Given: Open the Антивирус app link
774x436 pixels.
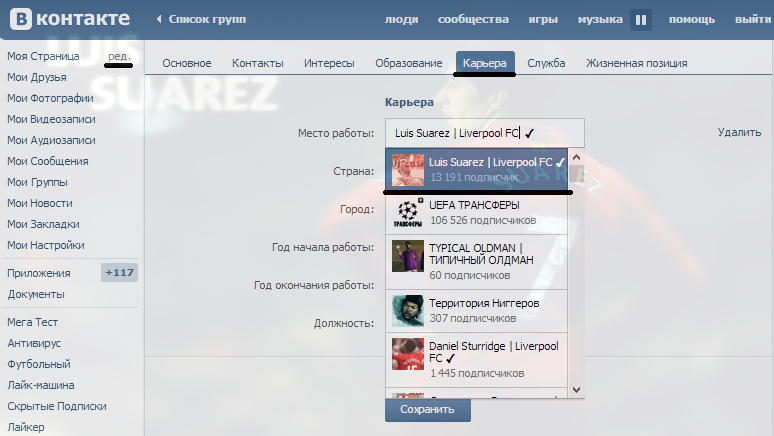Looking at the screenshot, I should click(34, 343).
